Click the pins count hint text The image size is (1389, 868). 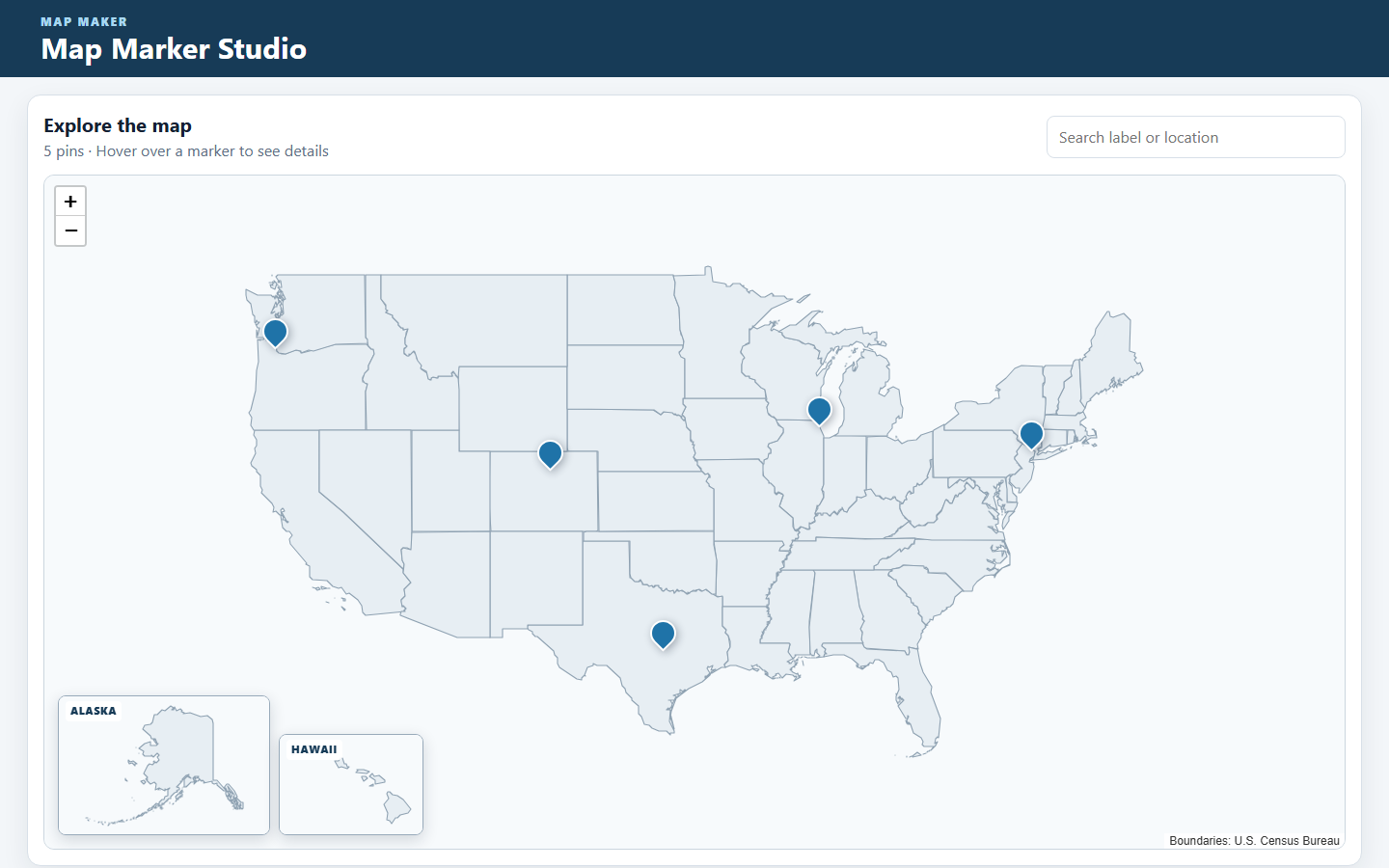pyautogui.click(x=186, y=151)
